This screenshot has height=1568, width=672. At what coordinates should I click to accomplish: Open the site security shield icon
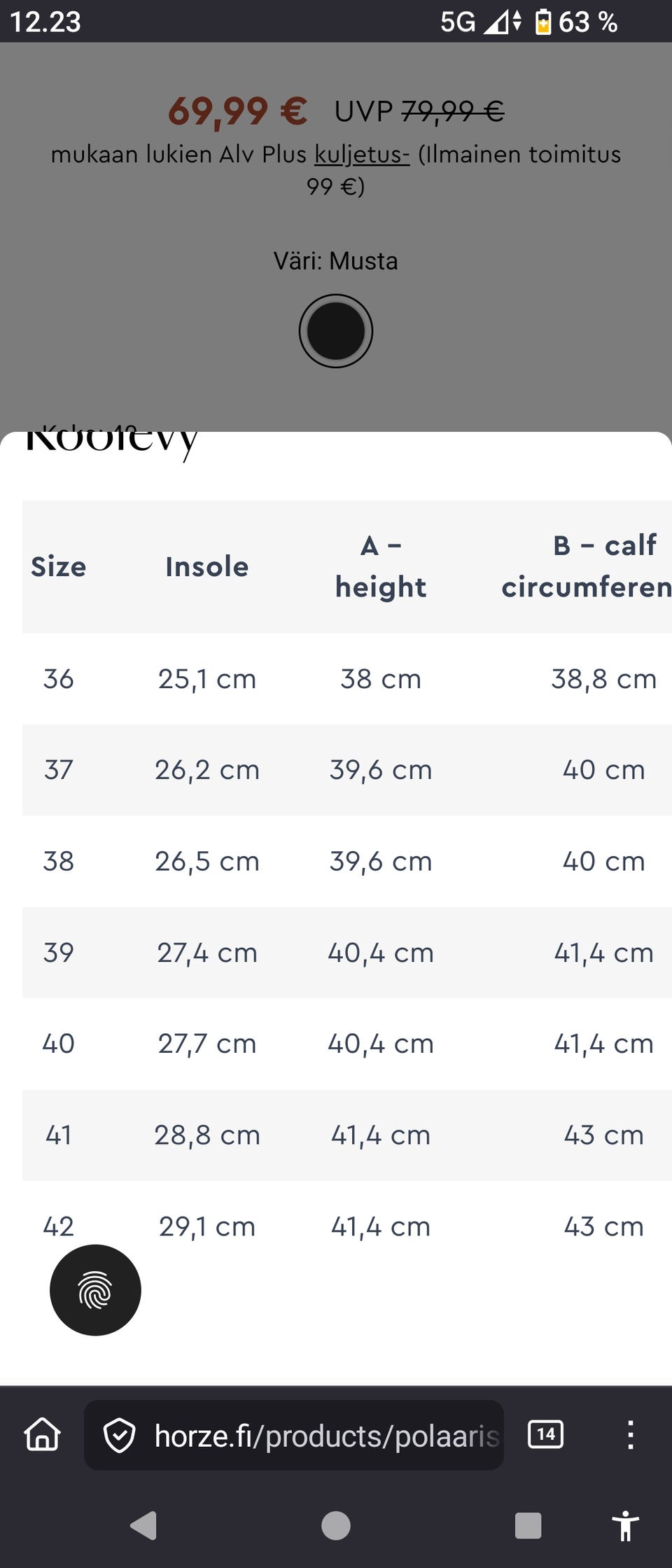click(119, 1436)
